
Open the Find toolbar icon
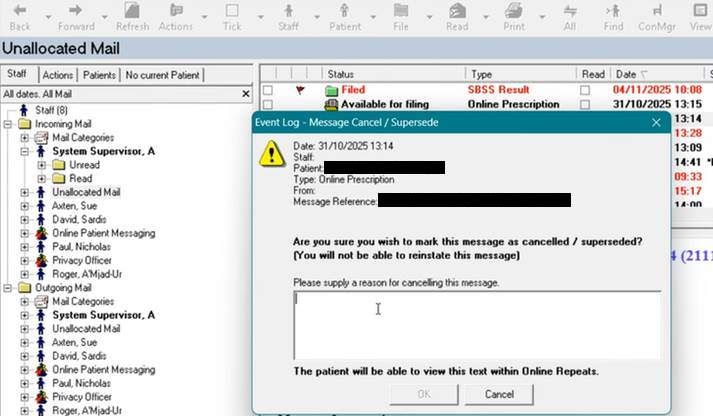click(613, 17)
